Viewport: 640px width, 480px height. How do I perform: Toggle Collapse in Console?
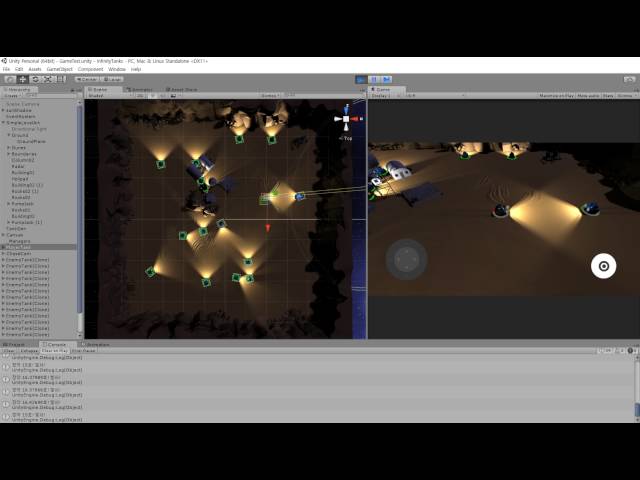29,351
